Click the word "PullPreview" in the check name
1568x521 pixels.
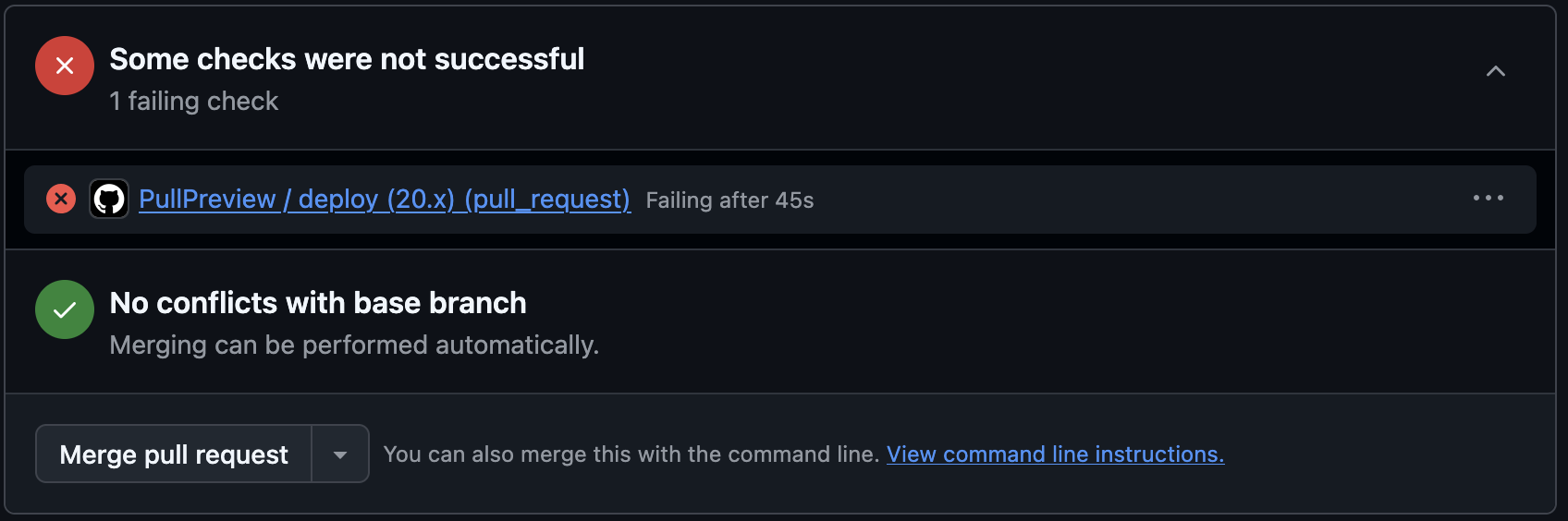pyautogui.click(x=207, y=200)
